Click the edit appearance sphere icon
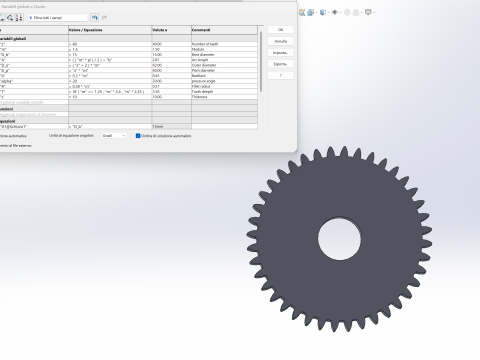 tap(347, 13)
